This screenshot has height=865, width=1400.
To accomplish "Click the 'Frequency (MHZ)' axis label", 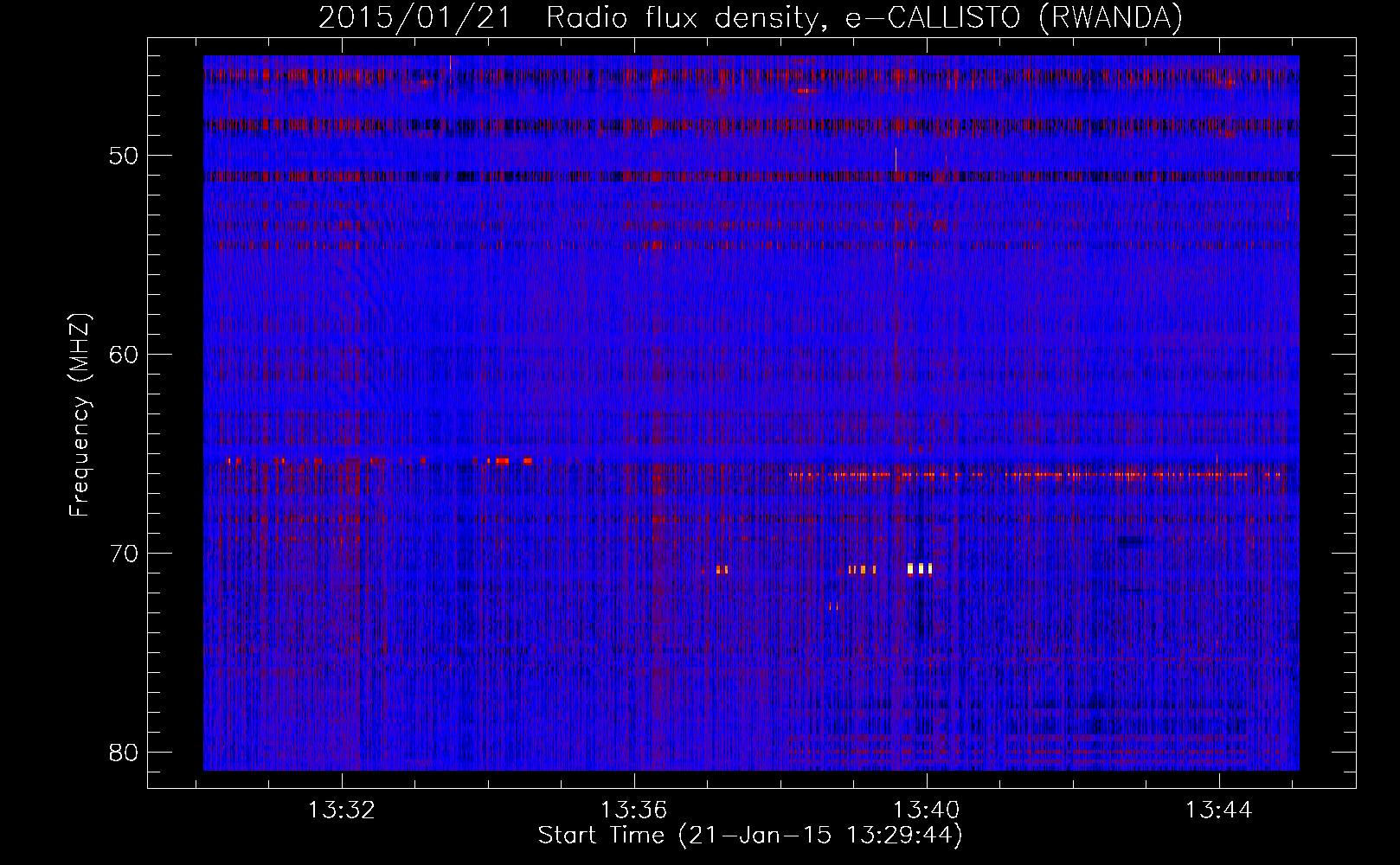I will point(80,415).
